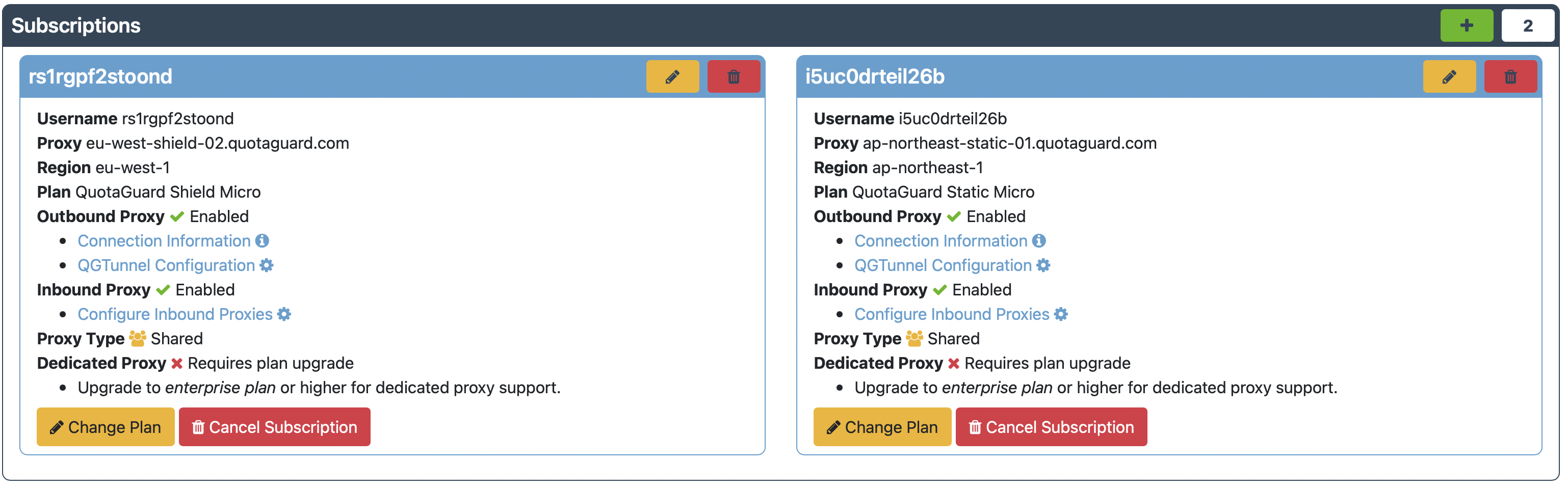This screenshot has height=491, width=1568.
Task: Open Connection Information link for rs1rgpf2stoond
Action: coord(164,241)
